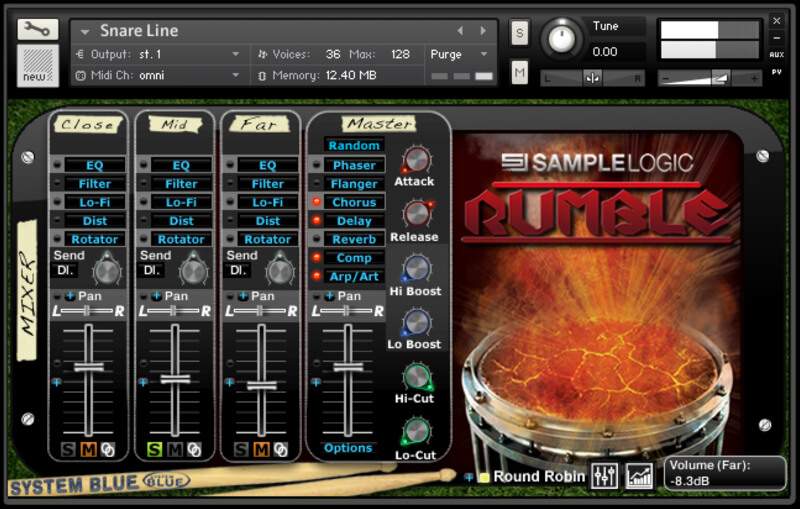
Task: Expand Master channel Pan plus
Action: pyautogui.click(x=330, y=296)
